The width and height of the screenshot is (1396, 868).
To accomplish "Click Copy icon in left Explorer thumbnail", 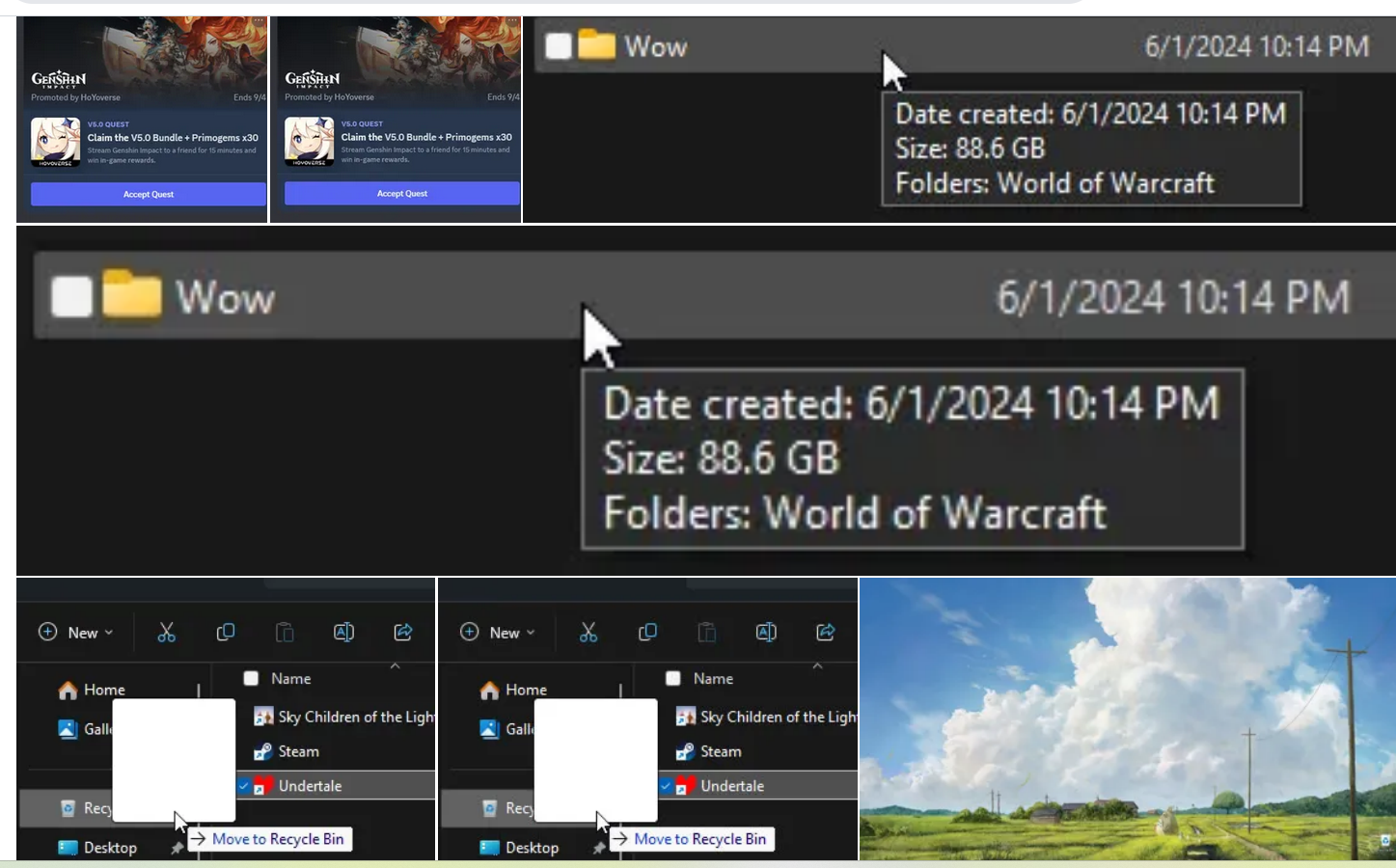I will point(226,632).
